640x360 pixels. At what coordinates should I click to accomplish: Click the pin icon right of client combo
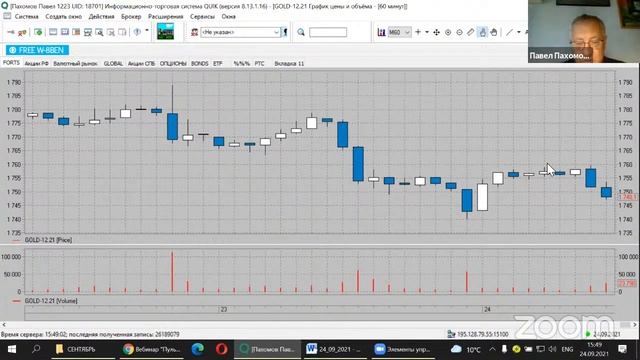click(x=284, y=32)
